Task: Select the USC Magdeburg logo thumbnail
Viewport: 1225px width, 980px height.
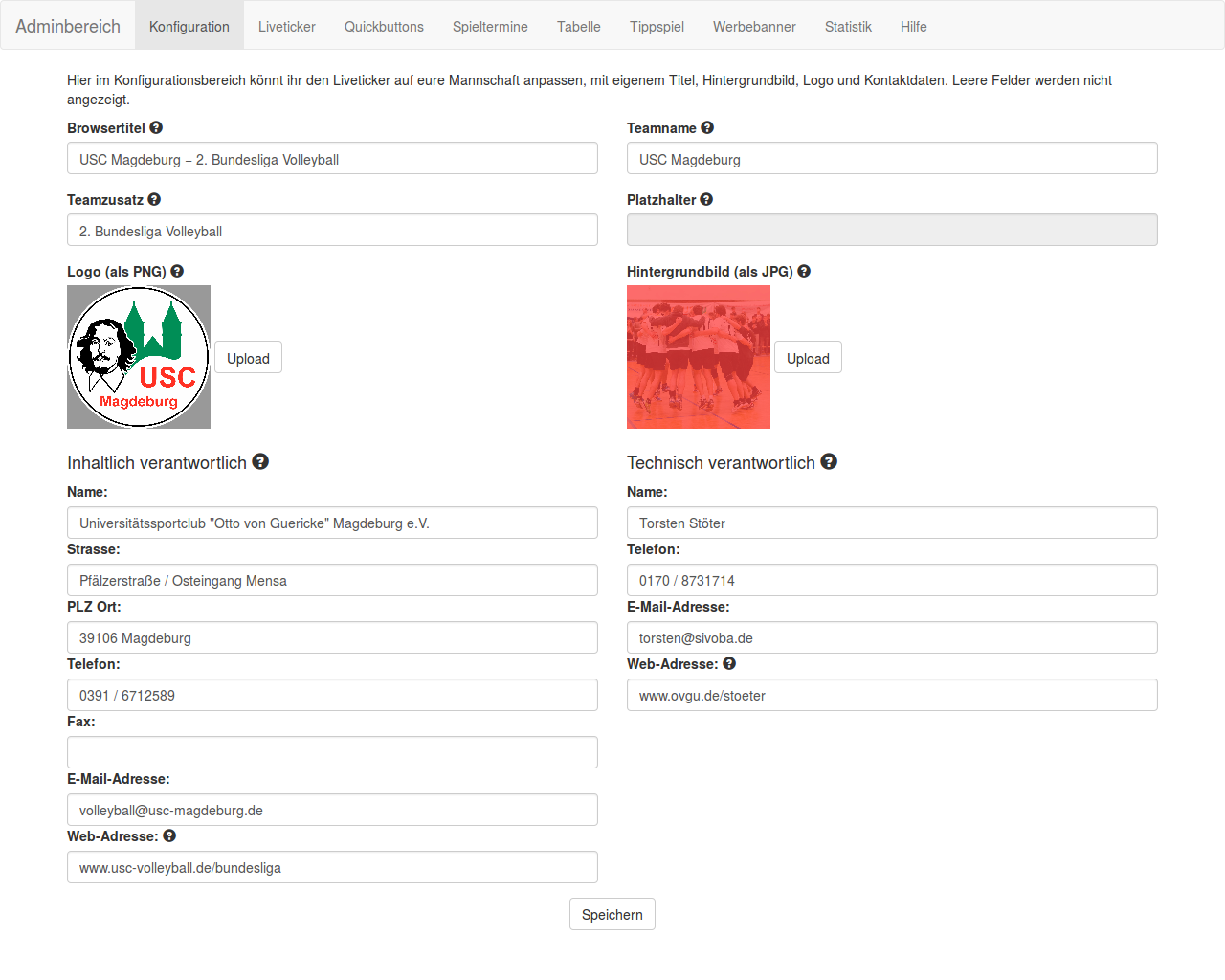Action: coord(139,357)
